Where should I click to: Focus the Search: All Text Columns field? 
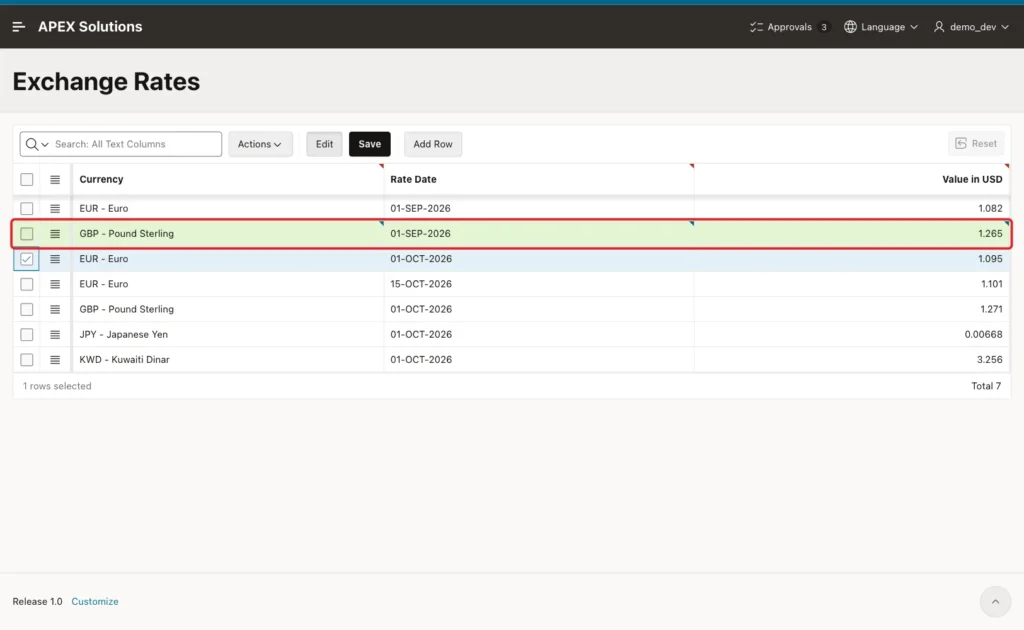coord(136,144)
